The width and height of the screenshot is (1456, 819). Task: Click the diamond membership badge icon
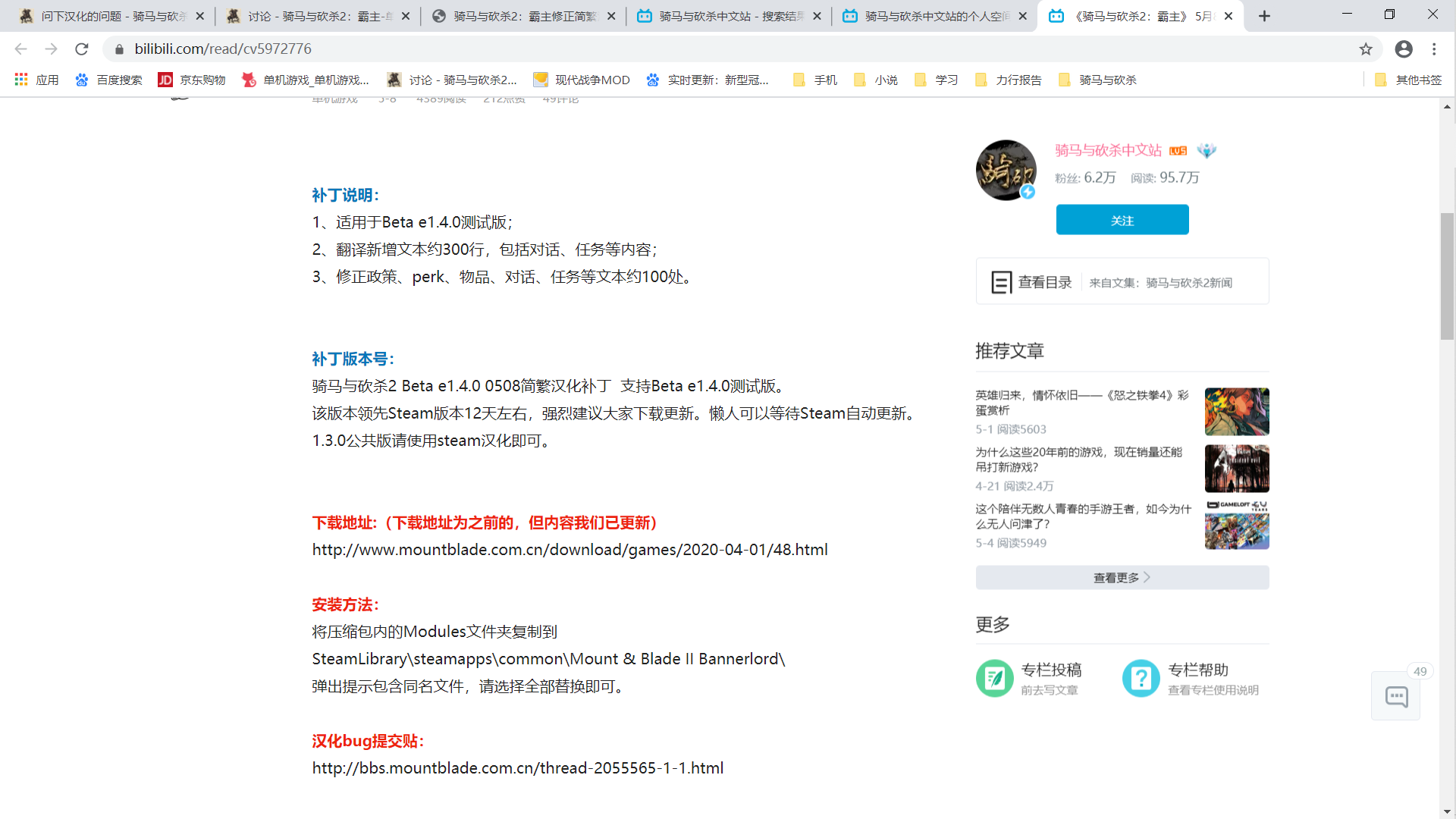pos(1206,150)
